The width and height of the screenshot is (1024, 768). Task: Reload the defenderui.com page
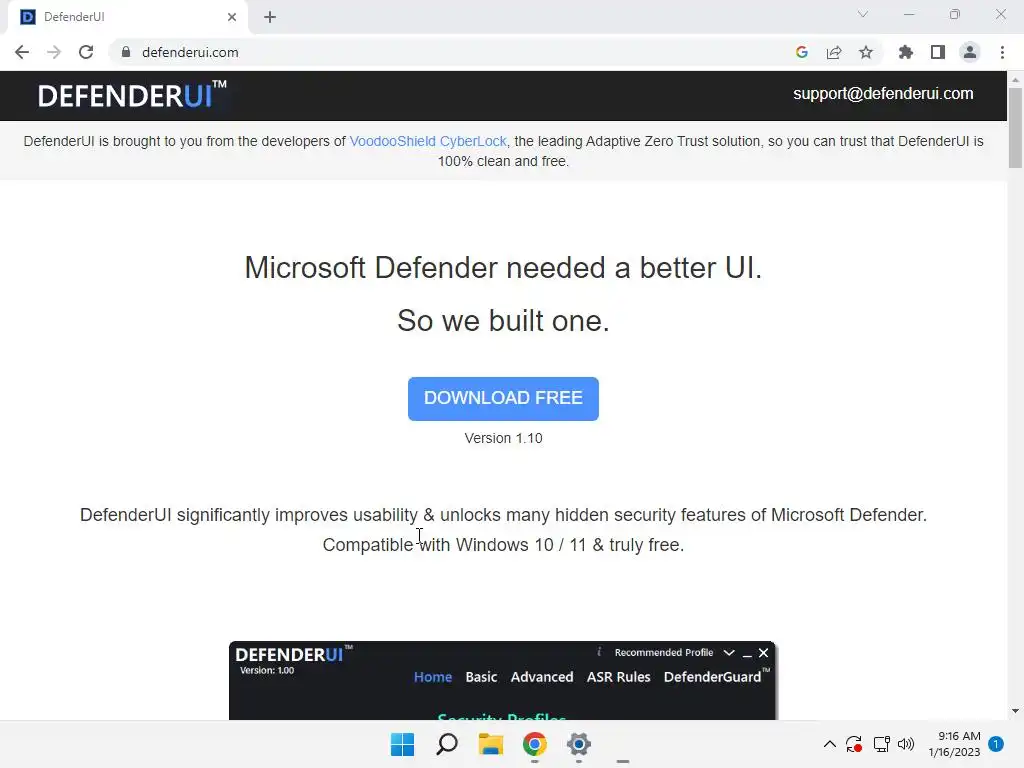coord(86,52)
